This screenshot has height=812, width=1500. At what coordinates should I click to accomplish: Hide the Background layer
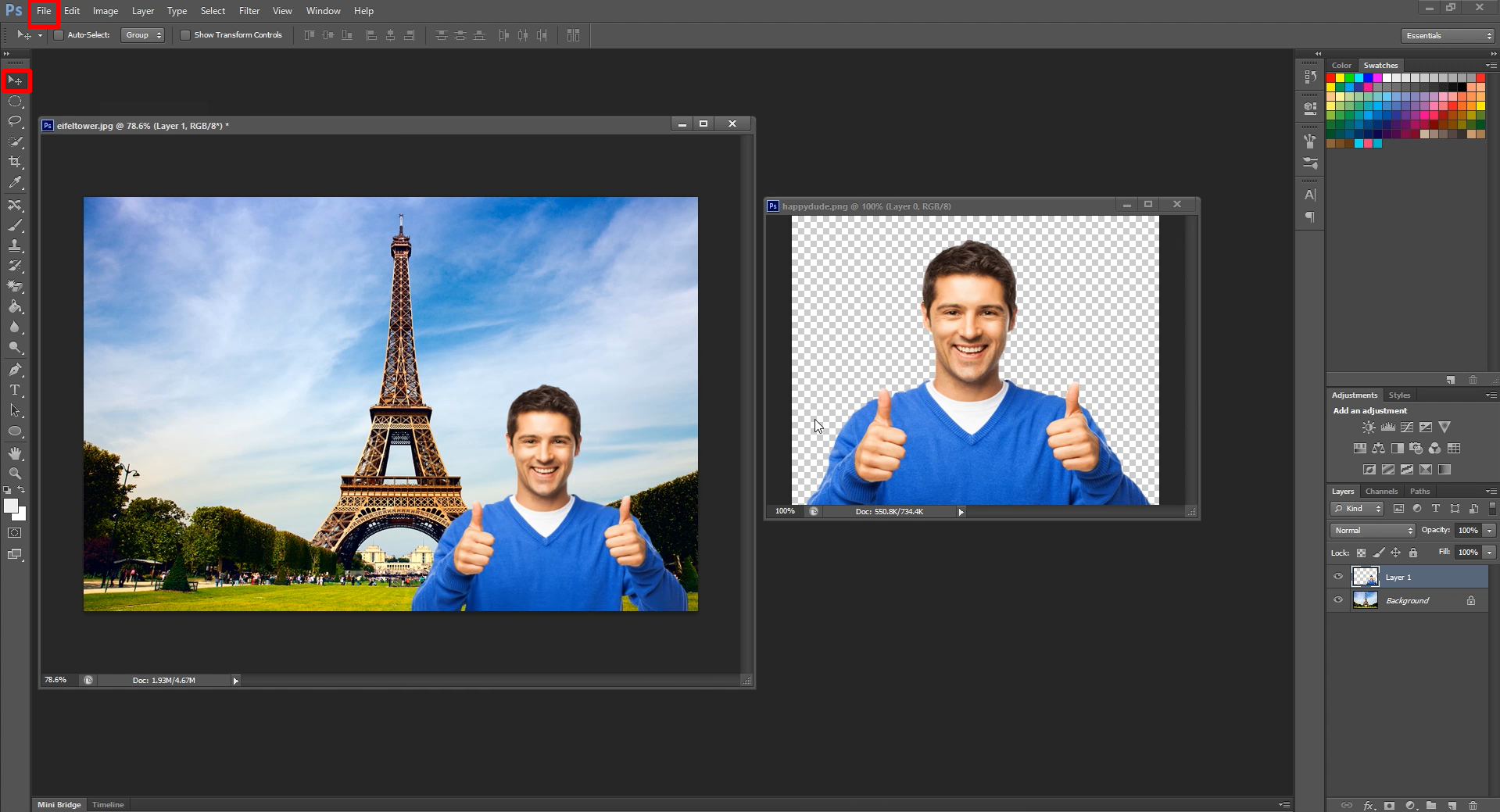tap(1338, 600)
